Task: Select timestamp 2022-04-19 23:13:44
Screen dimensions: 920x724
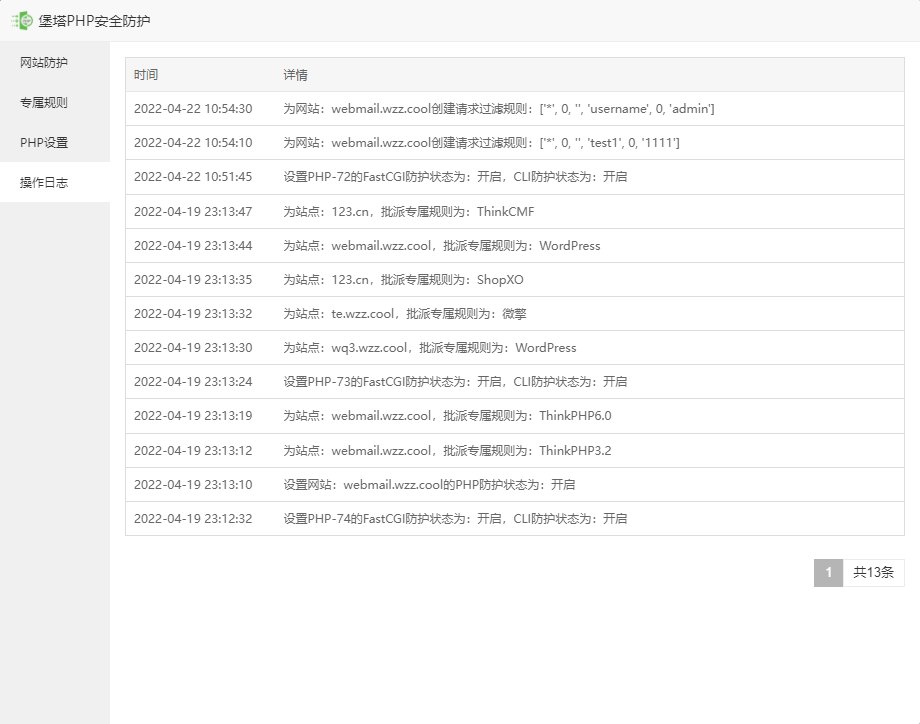Action: point(193,245)
